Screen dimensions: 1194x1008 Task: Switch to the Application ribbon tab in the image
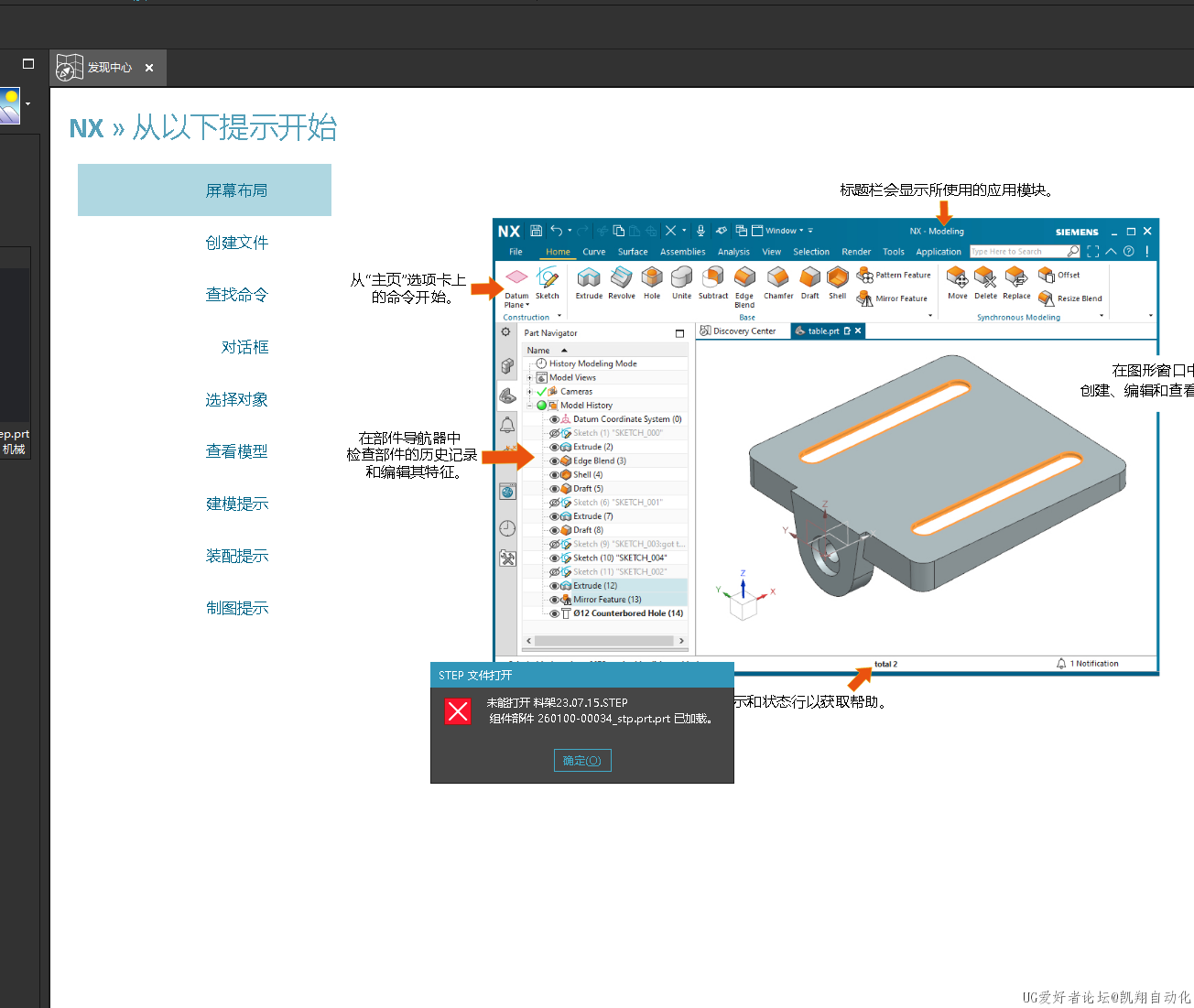click(939, 252)
